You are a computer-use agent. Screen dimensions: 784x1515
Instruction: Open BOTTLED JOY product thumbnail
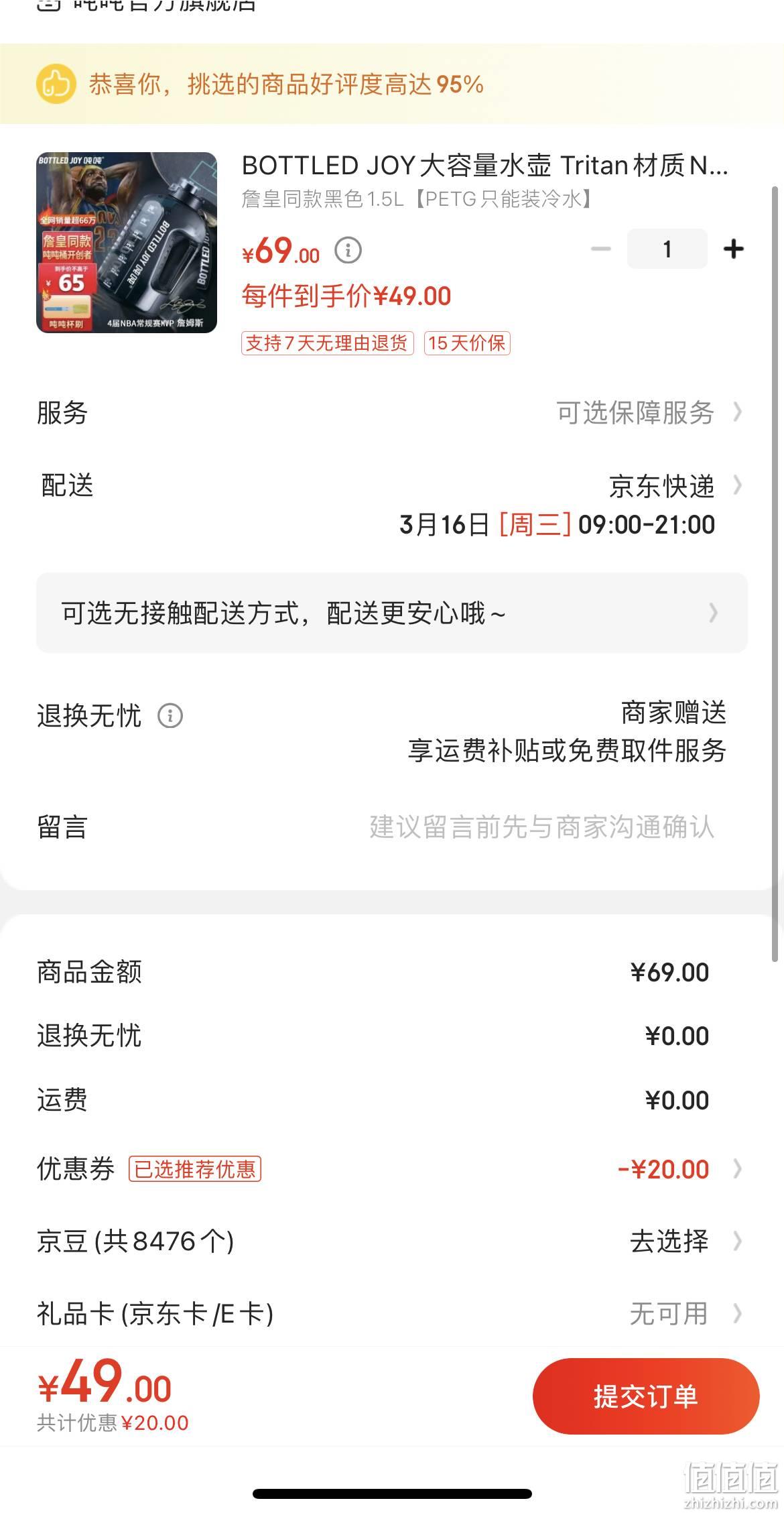click(x=127, y=243)
